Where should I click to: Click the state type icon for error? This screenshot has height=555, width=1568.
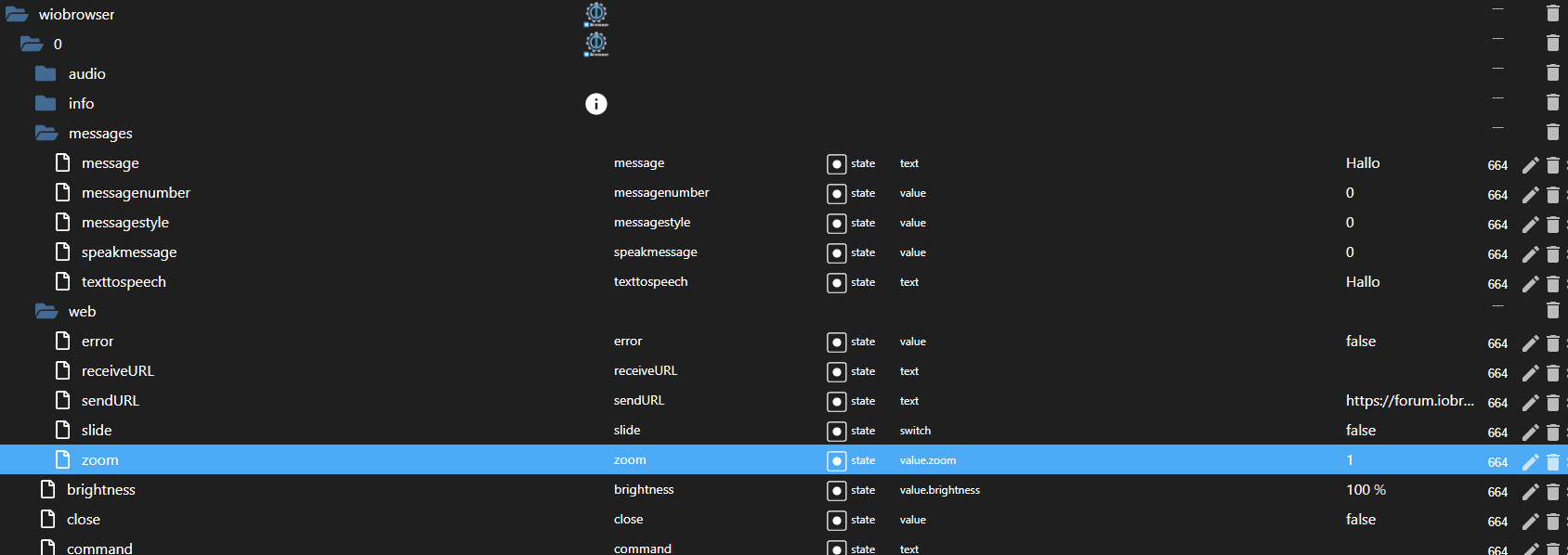coord(837,342)
